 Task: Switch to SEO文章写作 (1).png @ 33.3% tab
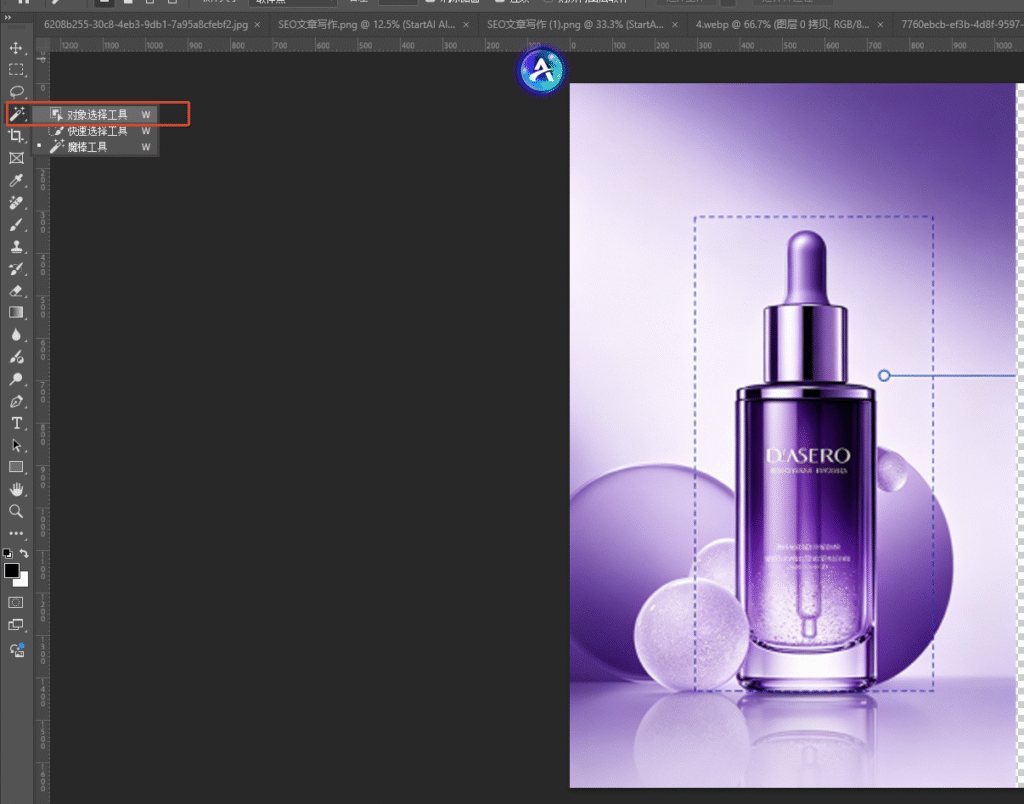[575, 24]
